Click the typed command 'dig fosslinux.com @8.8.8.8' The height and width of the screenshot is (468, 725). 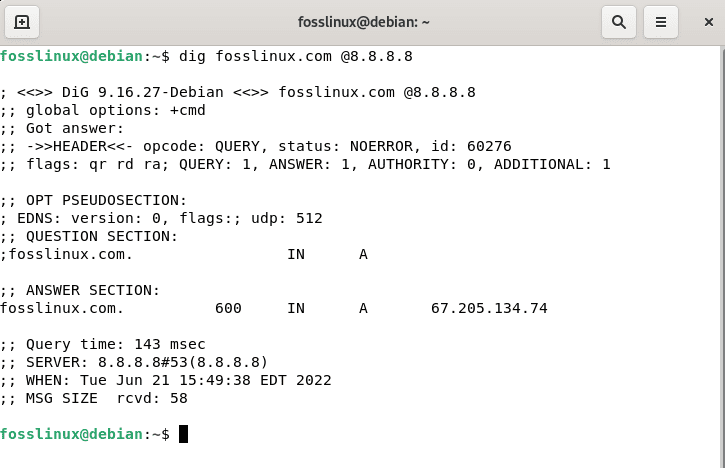[x=295, y=56]
